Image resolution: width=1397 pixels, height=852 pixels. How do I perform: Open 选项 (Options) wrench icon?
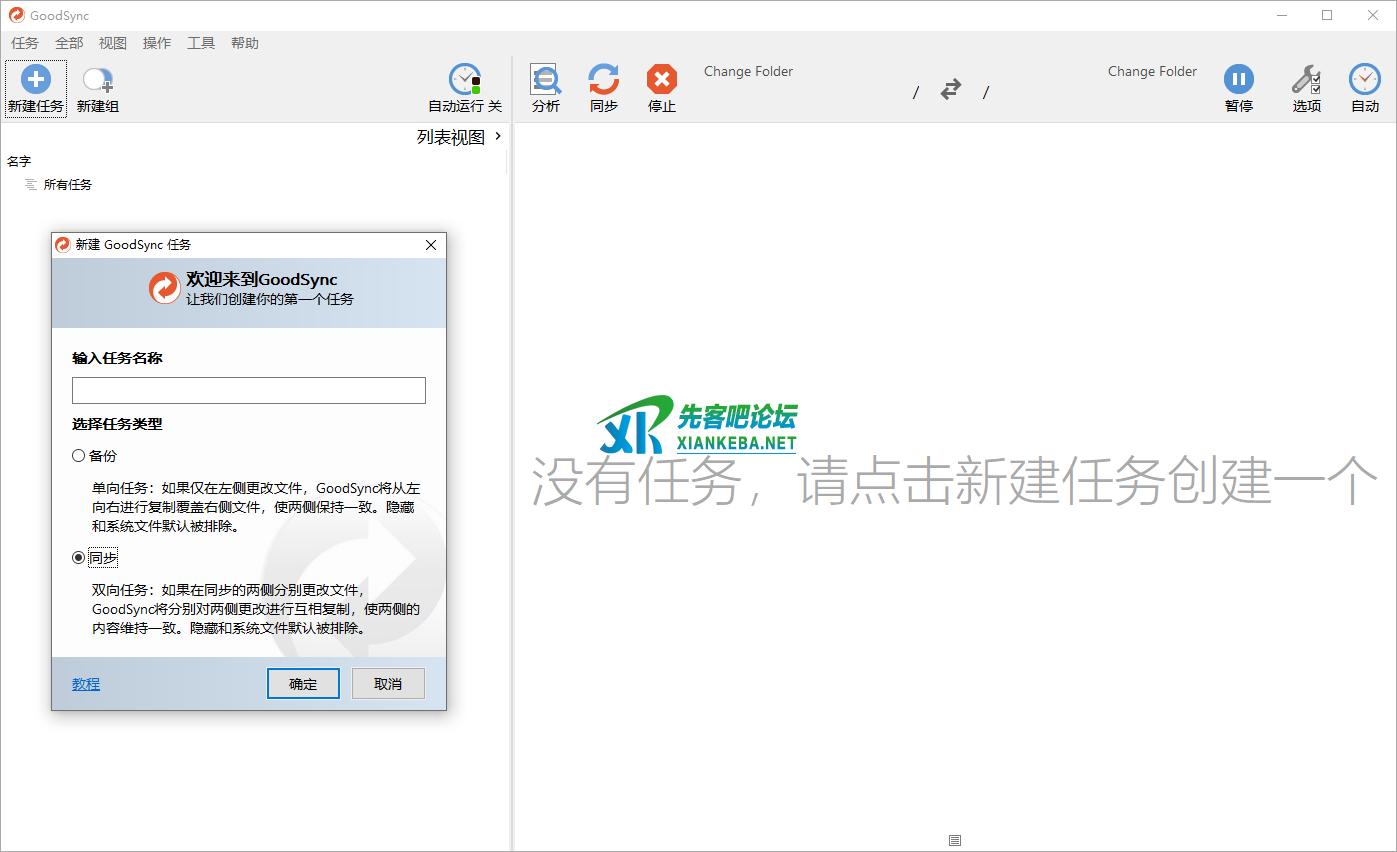(1305, 80)
